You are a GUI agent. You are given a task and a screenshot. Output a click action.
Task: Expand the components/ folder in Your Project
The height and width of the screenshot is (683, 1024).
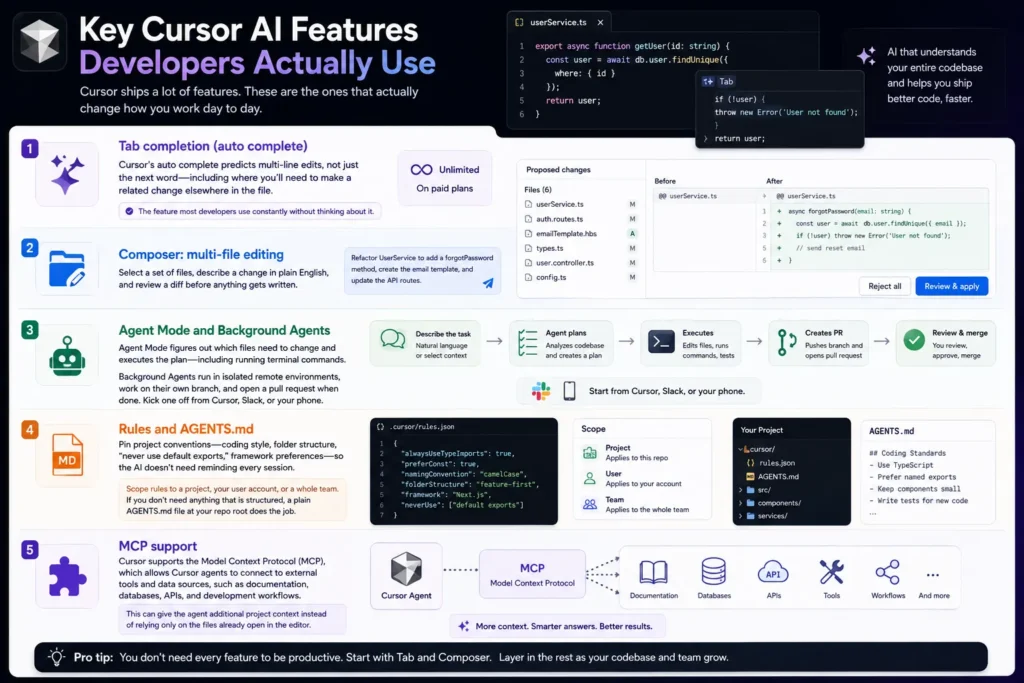(x=741, y=503)
